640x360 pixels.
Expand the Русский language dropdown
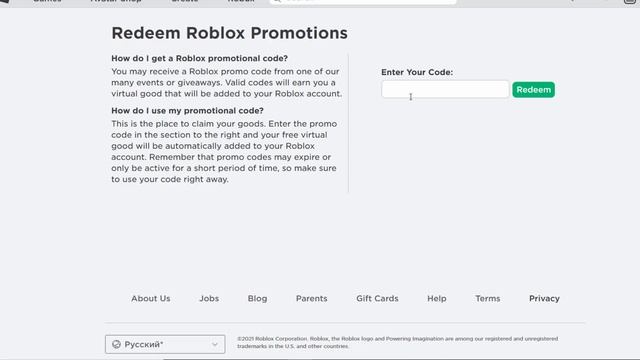click(x=165, y=344)
